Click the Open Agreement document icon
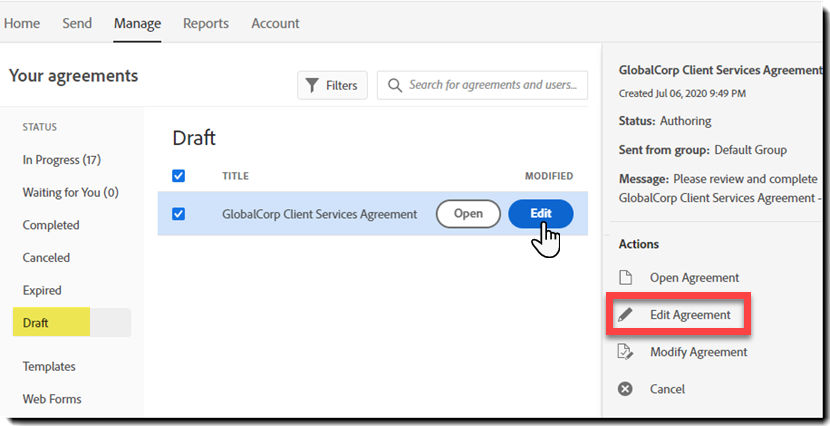This screenshot has width=830, height=426. pyautogui.click(x=626, y=277)
